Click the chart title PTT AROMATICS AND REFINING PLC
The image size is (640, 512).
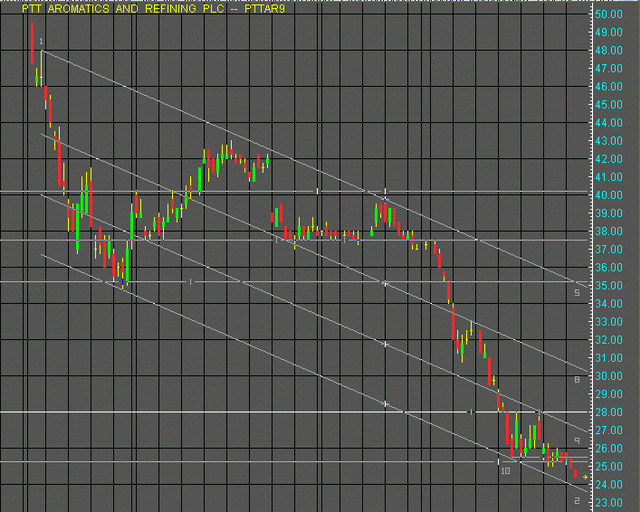coord(123,9)
